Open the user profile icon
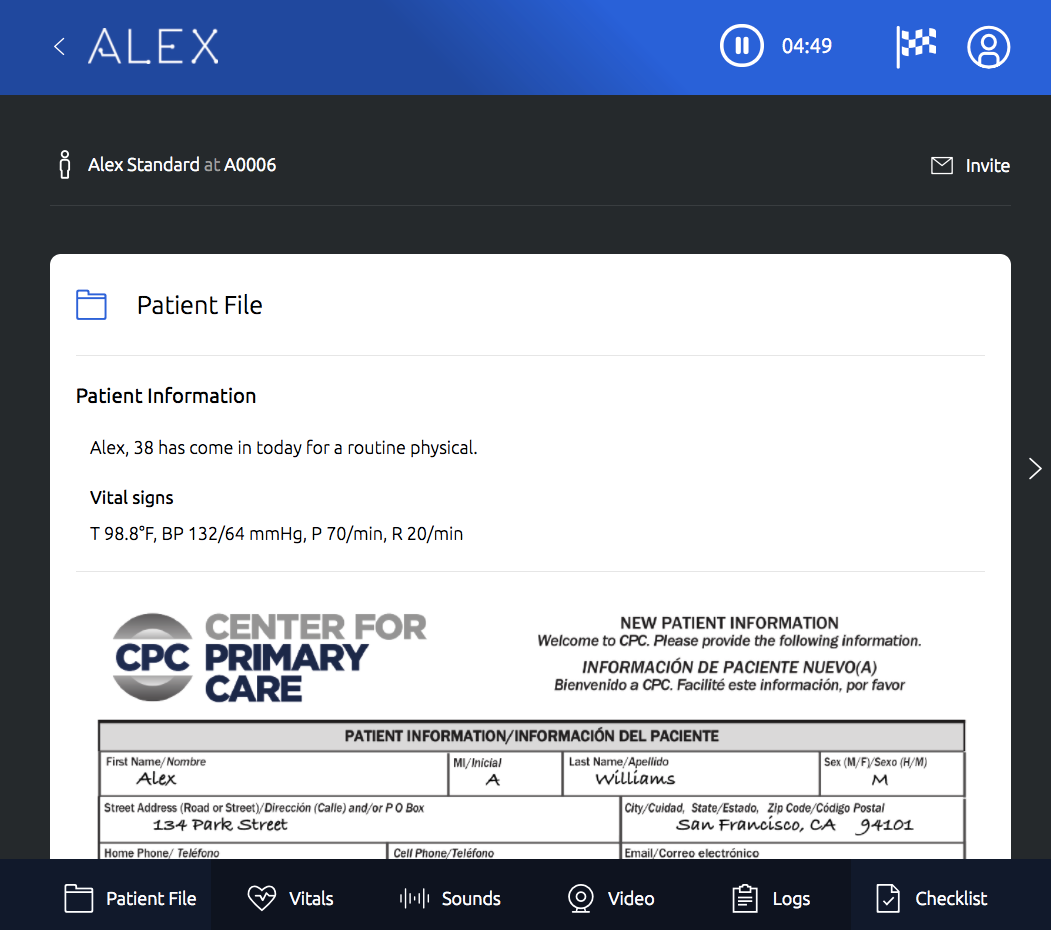1051x930 pixels. pos(988,46)
